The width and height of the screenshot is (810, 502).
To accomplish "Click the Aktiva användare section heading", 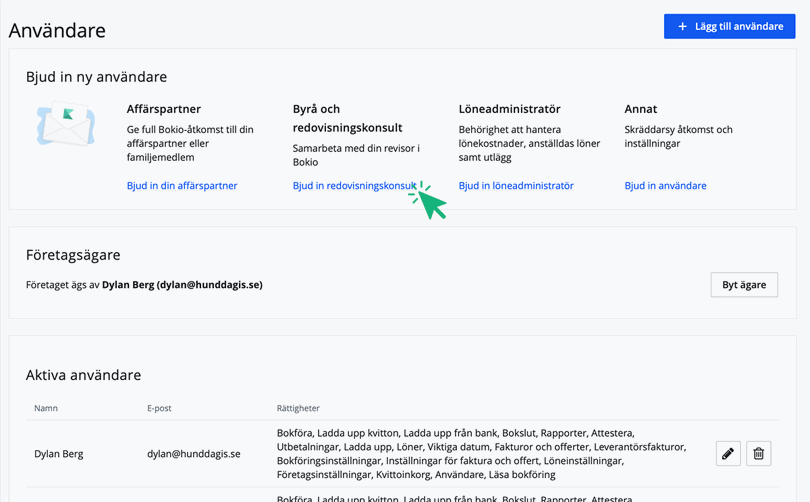I will pos(83,376).
